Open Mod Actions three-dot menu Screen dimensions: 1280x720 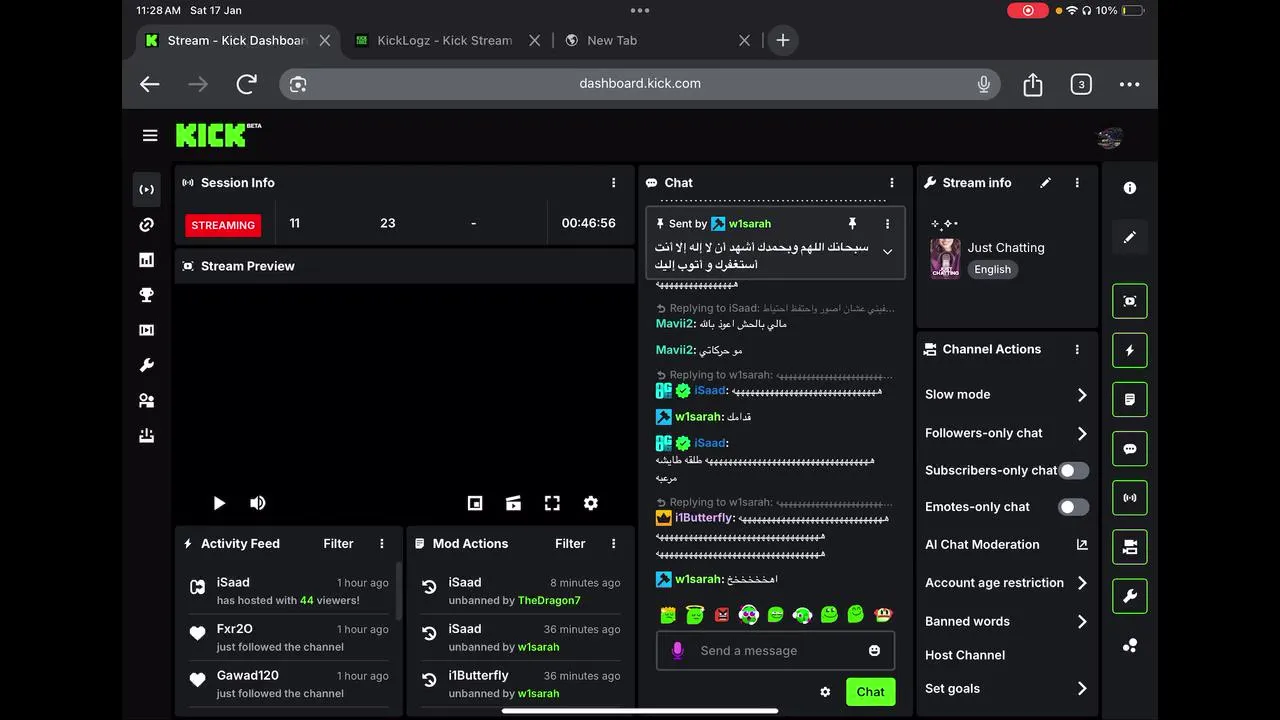click(614, 544)
